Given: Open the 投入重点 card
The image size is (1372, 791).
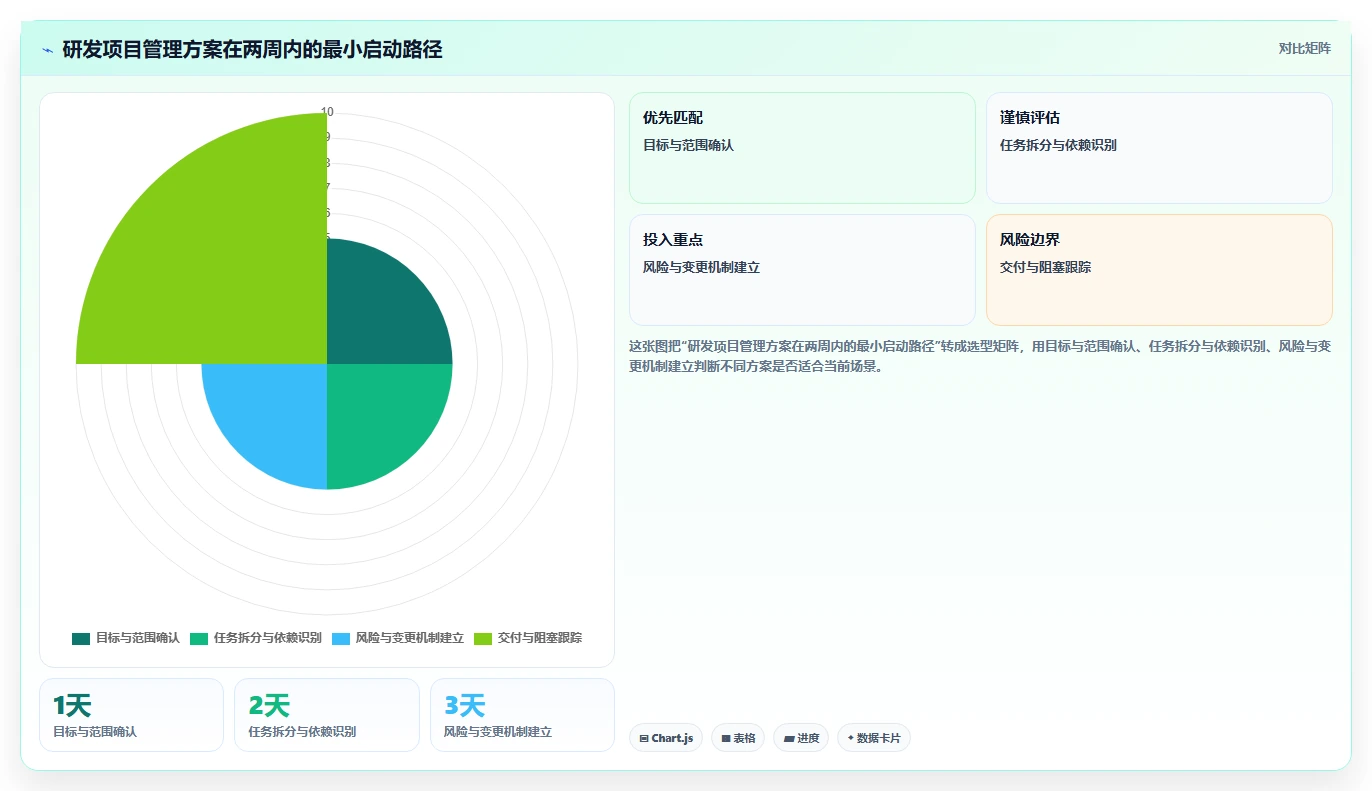Looking at the screenshot, I should coord(802,270).
